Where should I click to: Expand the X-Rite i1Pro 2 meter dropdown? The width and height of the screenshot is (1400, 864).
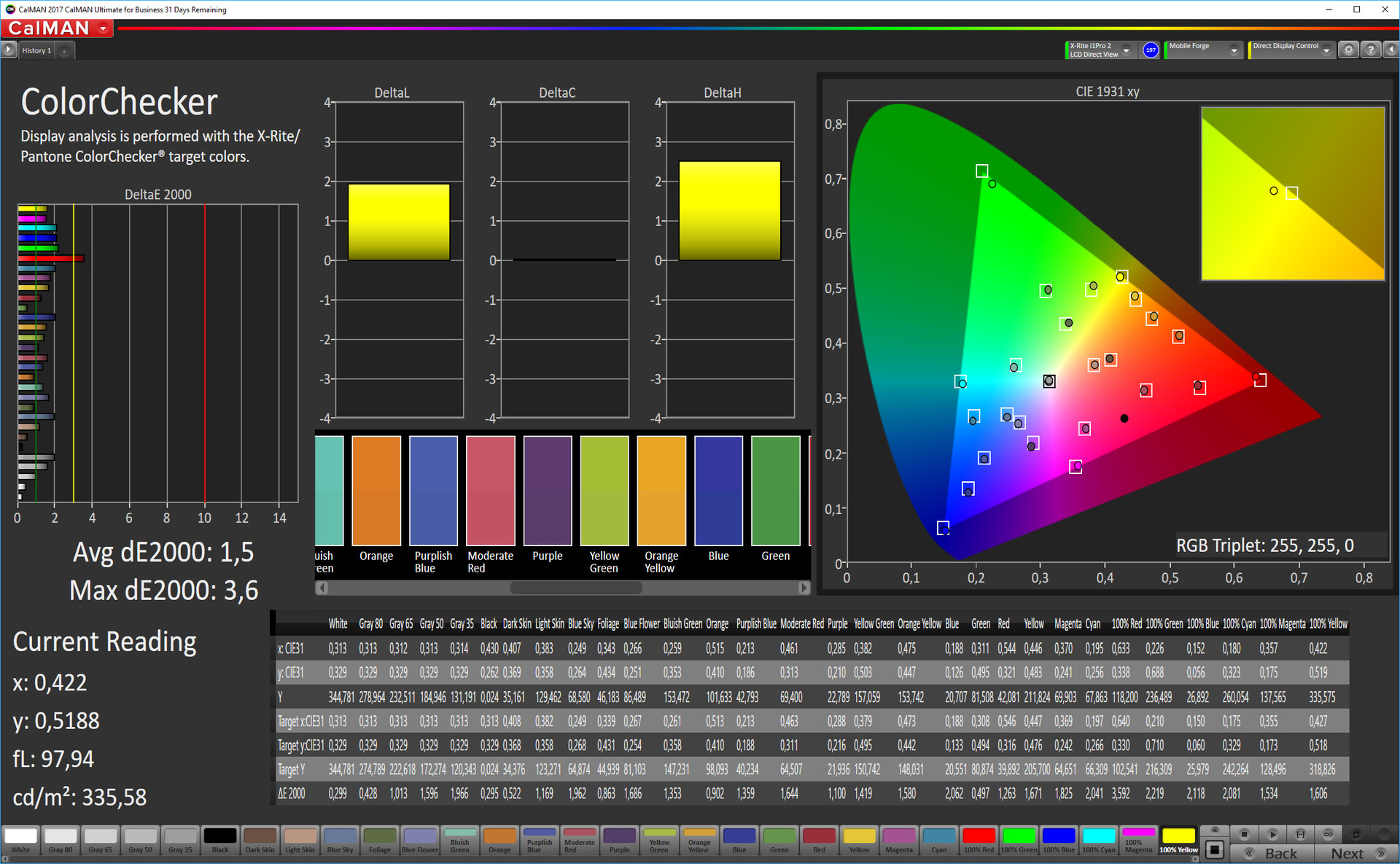pos(1126,50)
